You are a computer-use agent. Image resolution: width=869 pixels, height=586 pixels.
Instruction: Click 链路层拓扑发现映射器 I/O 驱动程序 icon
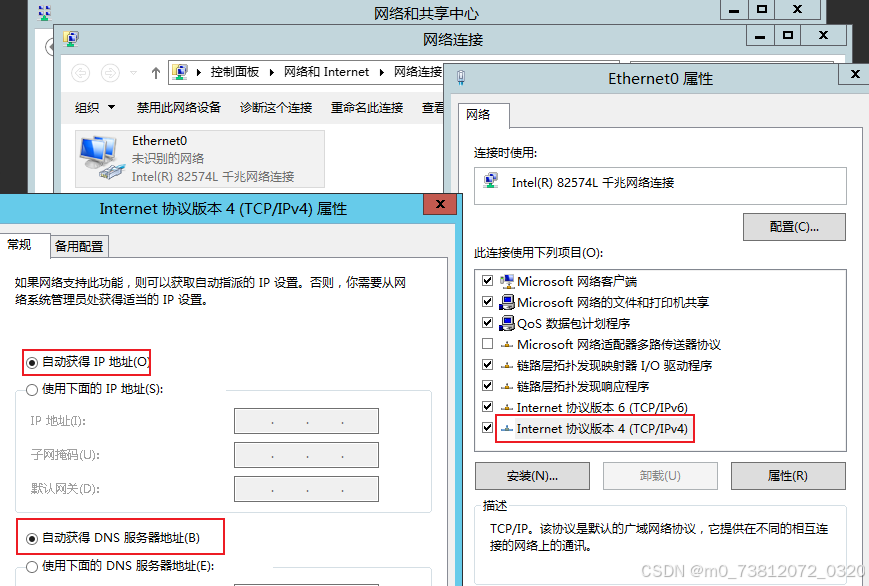click(507, 366)
